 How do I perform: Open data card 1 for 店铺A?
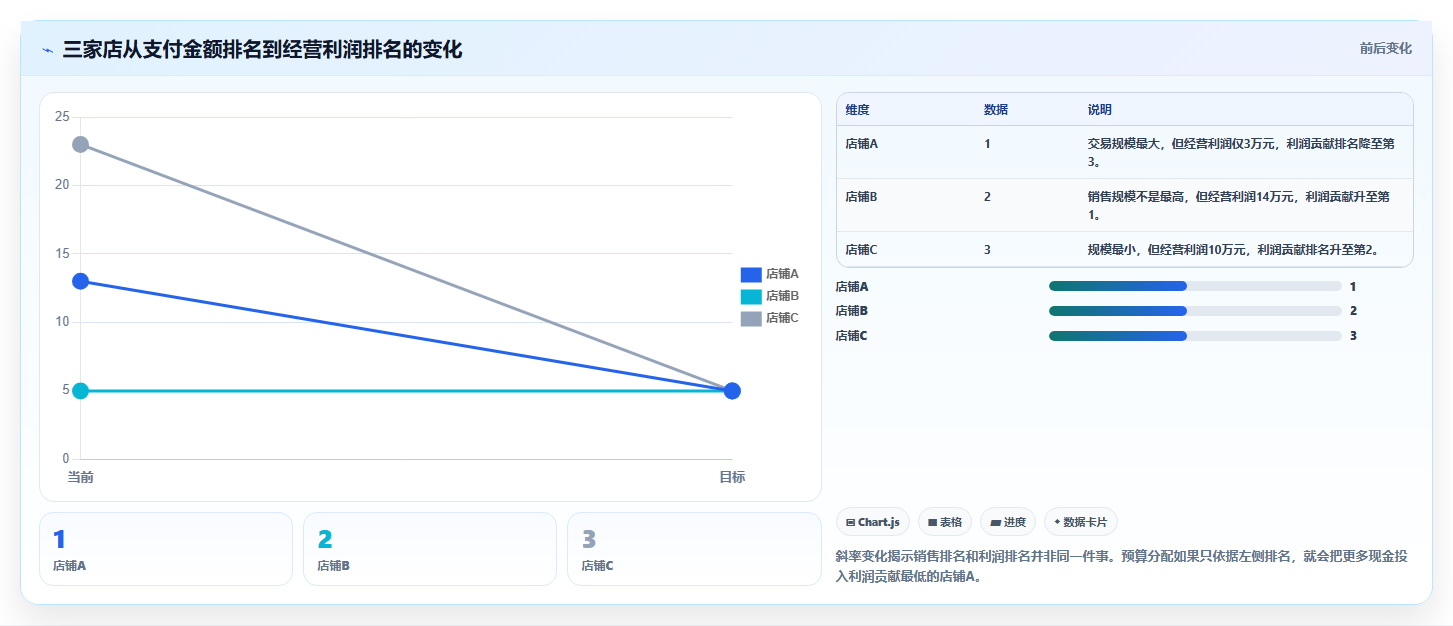[166, 549]
